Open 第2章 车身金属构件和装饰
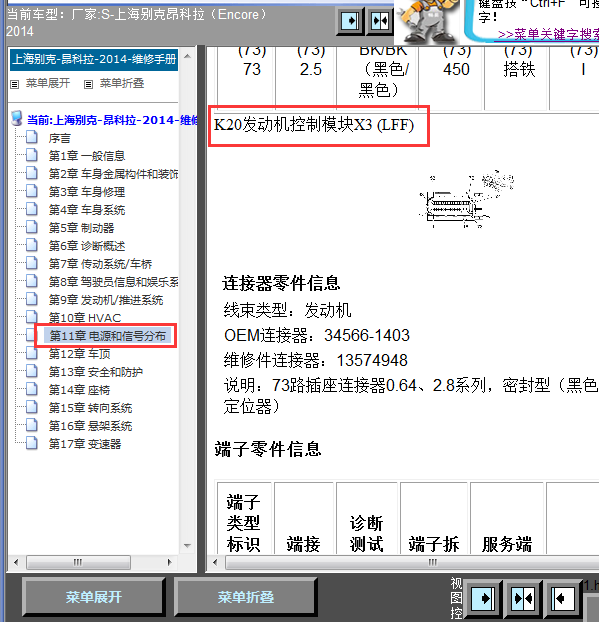Screen dimensions: 599x622 113,174
